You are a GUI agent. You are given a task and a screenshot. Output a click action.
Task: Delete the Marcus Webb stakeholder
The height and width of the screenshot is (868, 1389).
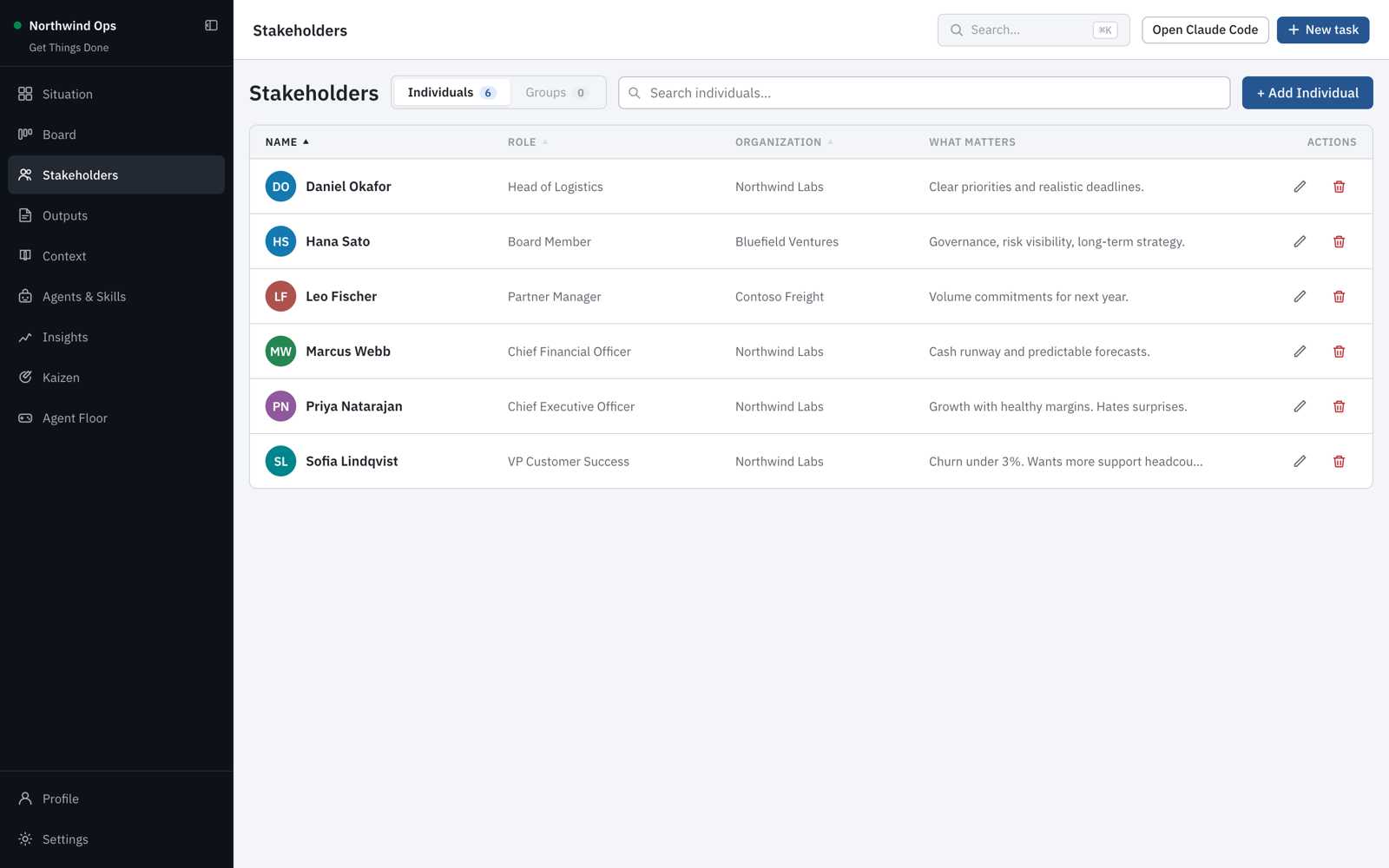(1339, 352)
